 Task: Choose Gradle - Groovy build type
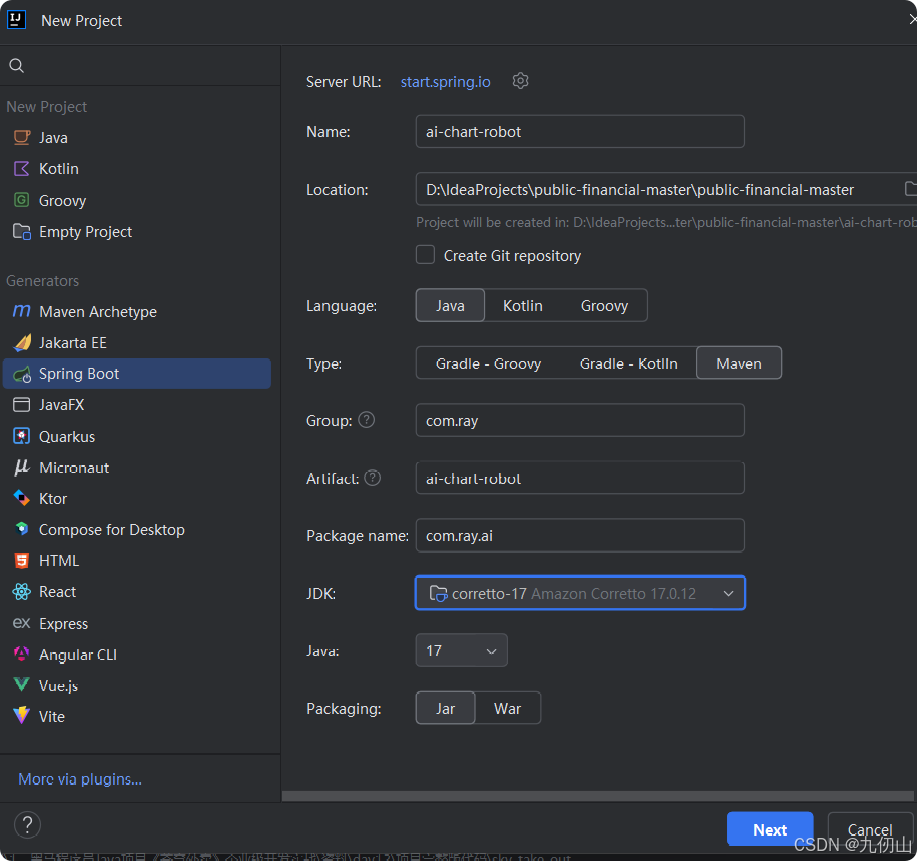(x=488, y=363)
